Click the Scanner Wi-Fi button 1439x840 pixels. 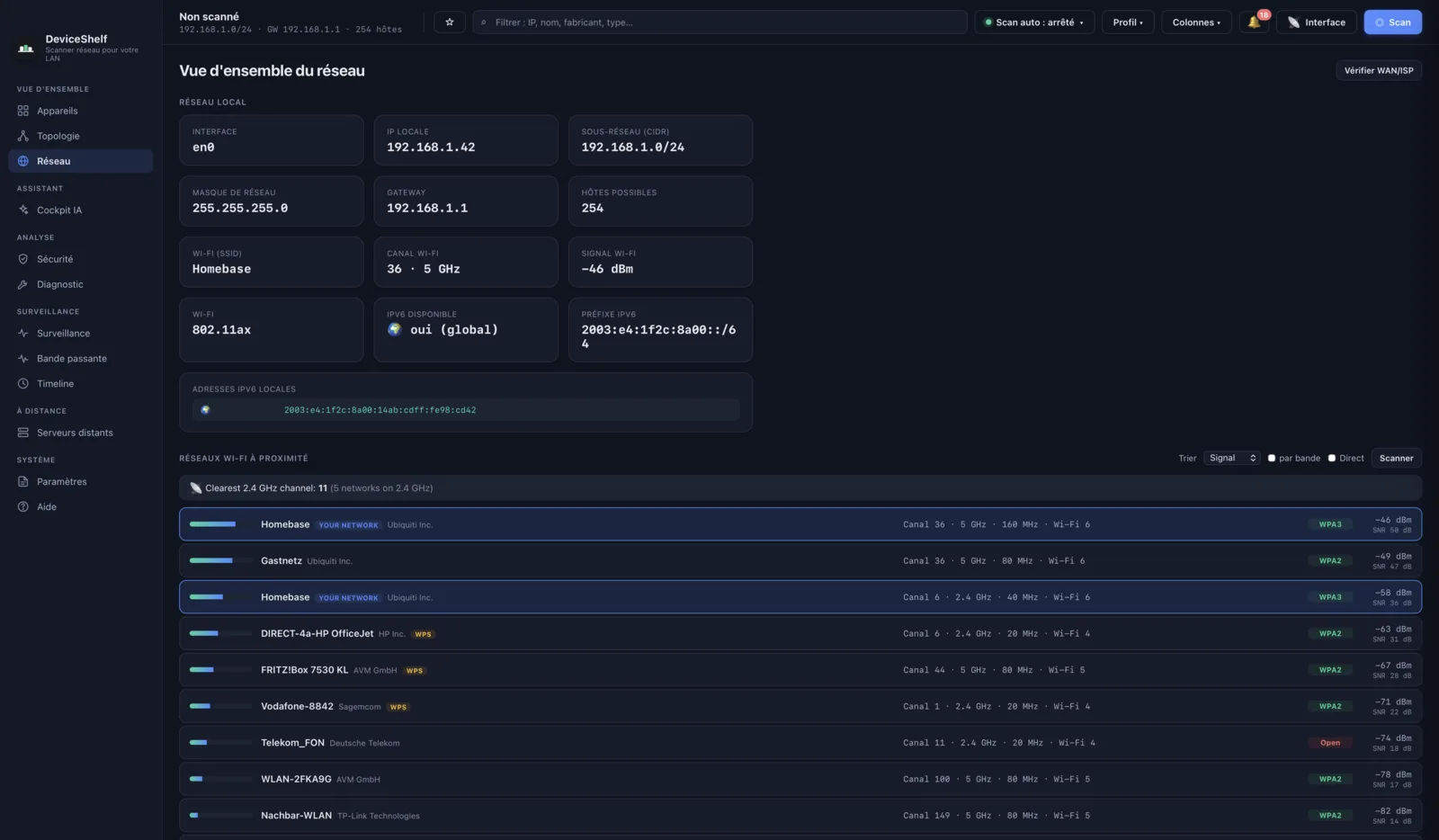[x=1396, y=458]
